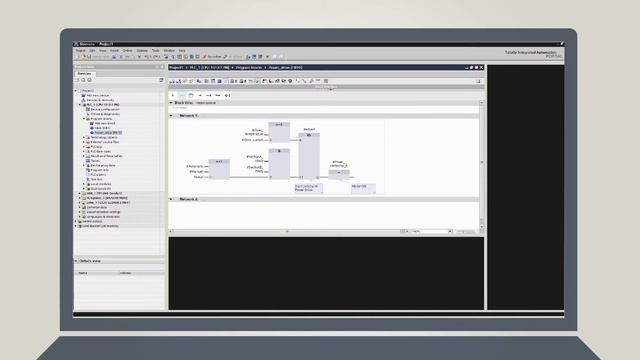
Task: Expand Local modules folder
Action: click(x=84, y=184)
